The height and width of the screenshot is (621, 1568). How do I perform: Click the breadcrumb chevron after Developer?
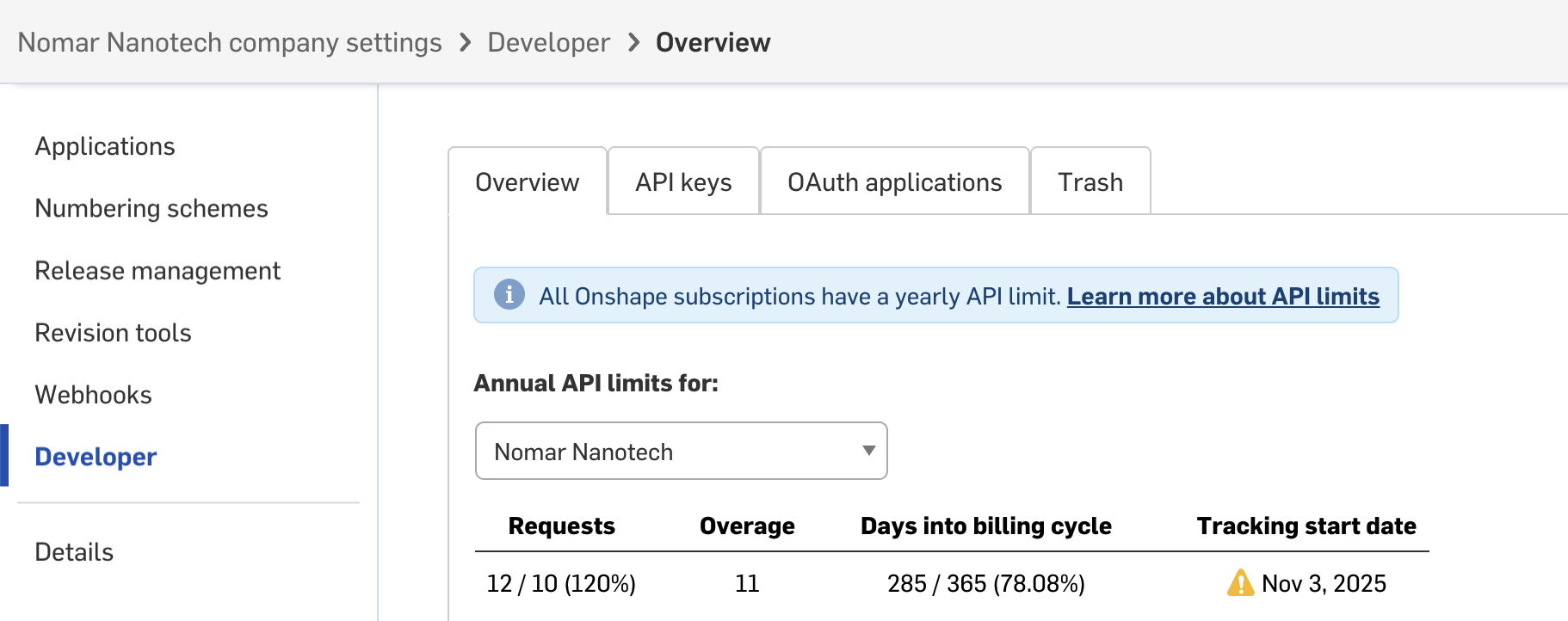coord(633,42)
